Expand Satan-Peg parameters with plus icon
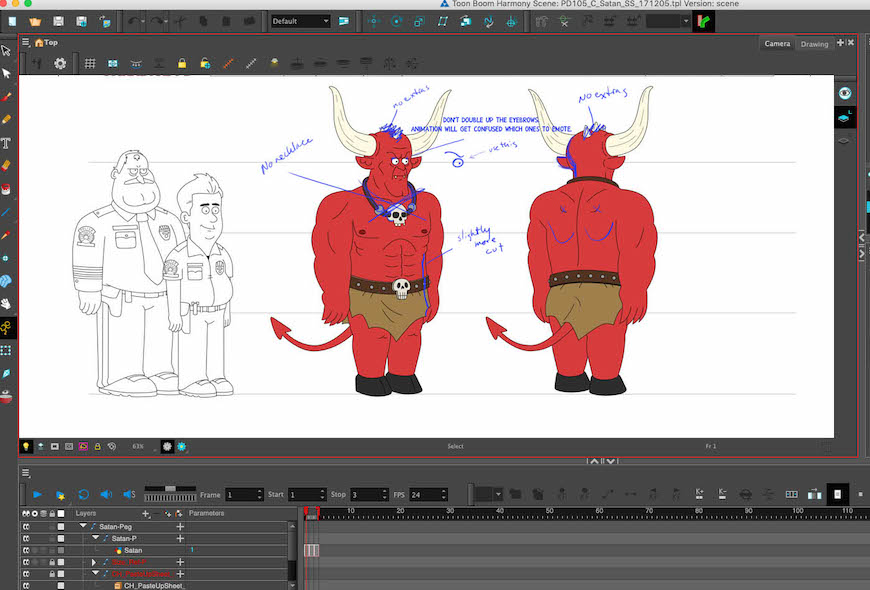The image size is (870, 590). [x=180, y=526]
